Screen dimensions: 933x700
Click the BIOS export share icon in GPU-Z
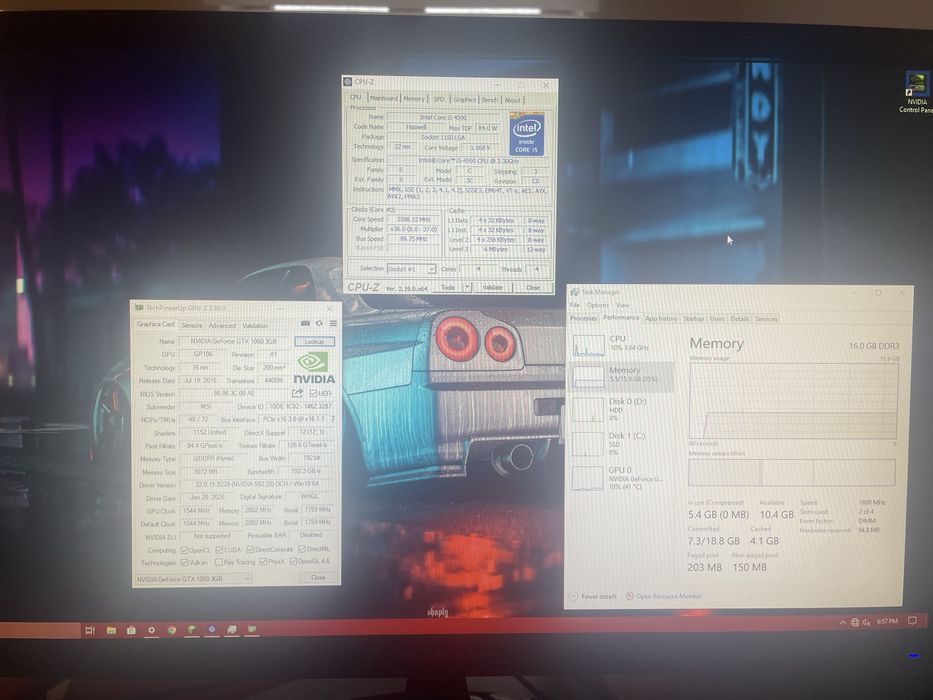tap(298, 393)
